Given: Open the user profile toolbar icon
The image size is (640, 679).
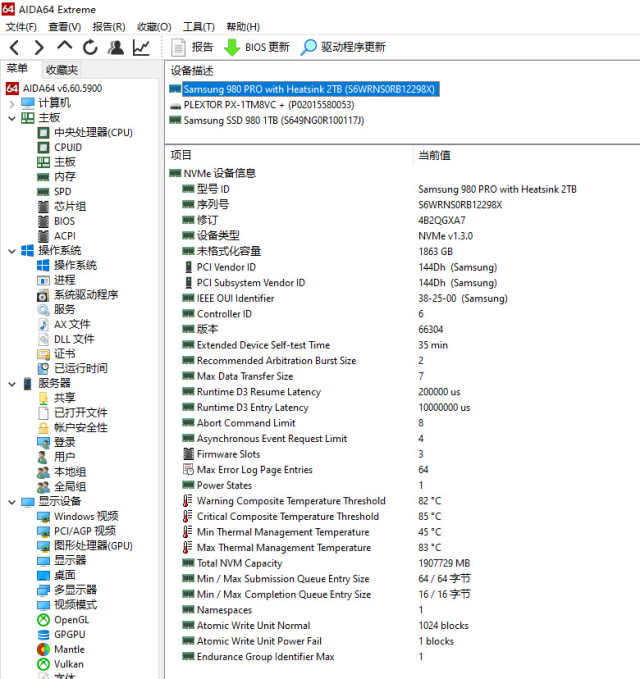Looking at the screenshot, I should pyautogui.click(x=116, y=47).
